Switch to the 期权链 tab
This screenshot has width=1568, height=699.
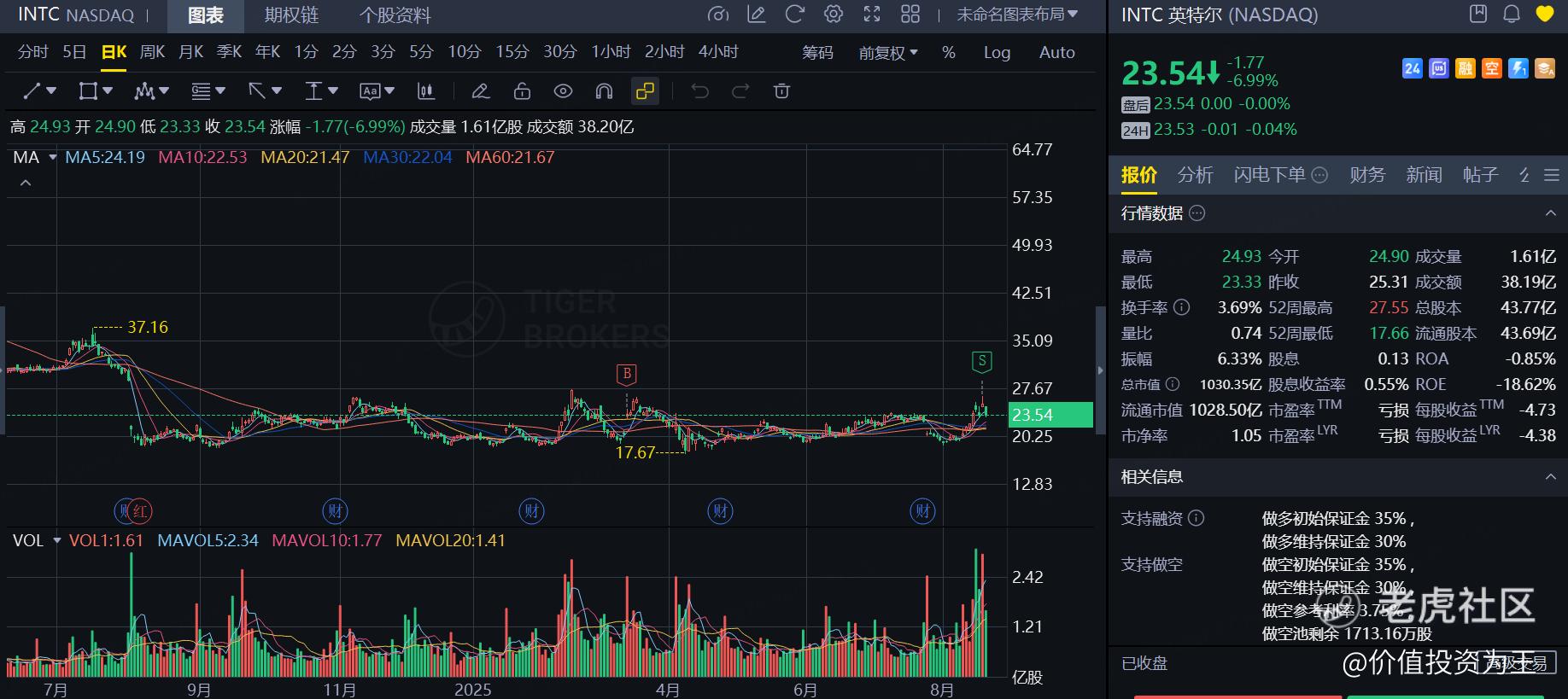click(291, 15)
